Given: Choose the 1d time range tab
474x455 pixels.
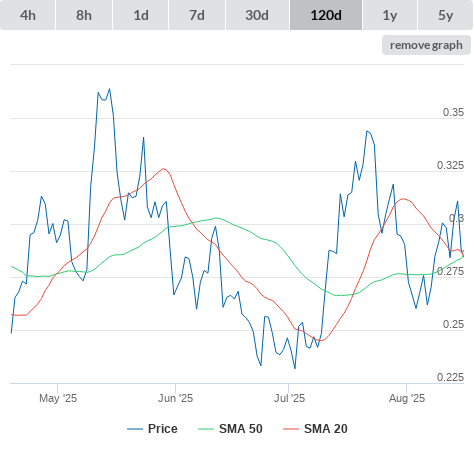Looking at the screenshot, I should click(141, 15).
